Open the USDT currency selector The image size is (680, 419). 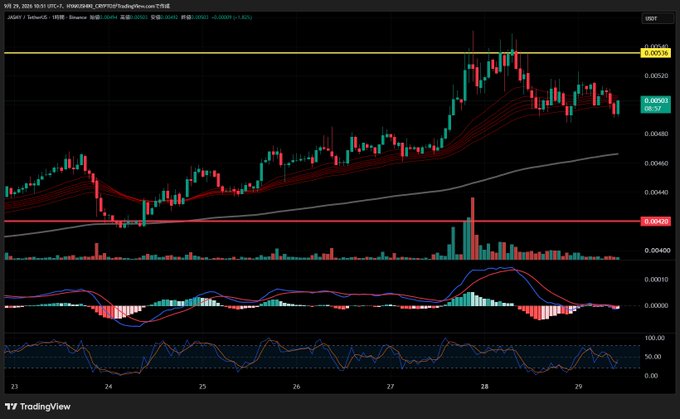coord(657,19)
